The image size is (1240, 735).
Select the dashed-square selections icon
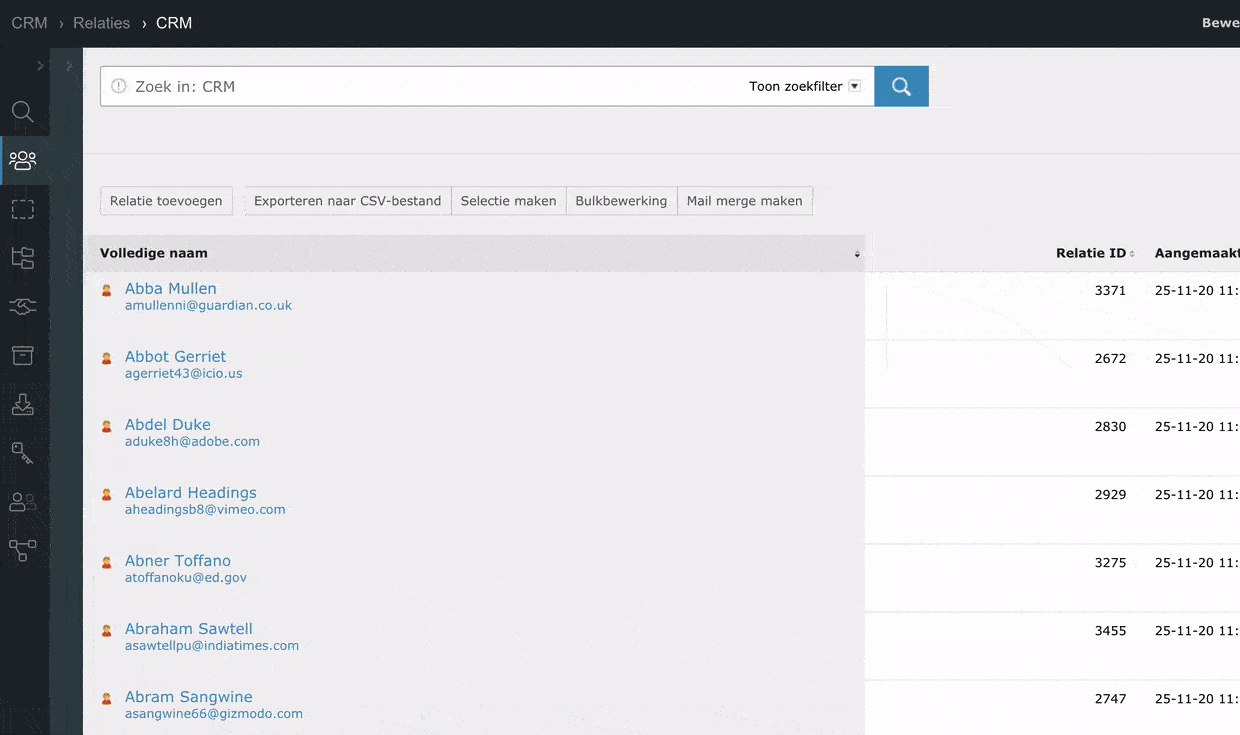coord(22,209)
